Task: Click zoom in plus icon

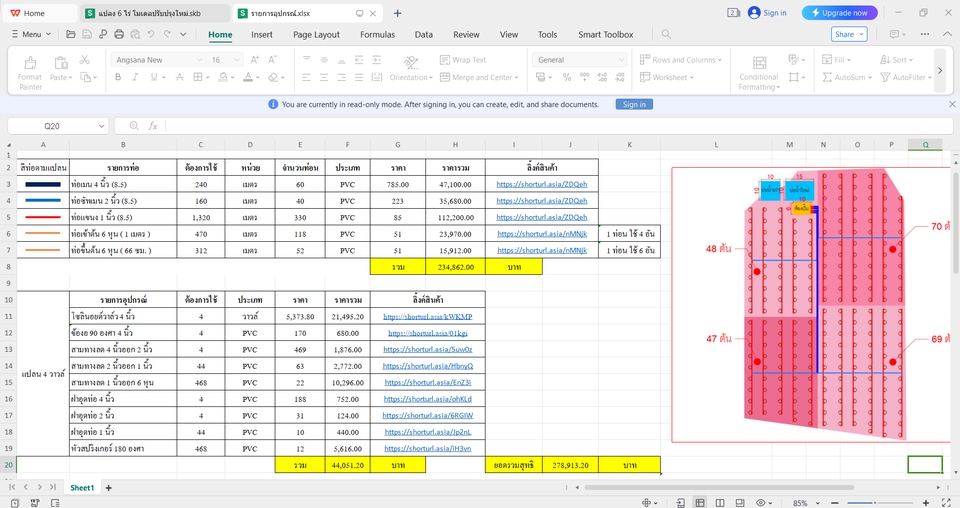Action: click(926, 503)
